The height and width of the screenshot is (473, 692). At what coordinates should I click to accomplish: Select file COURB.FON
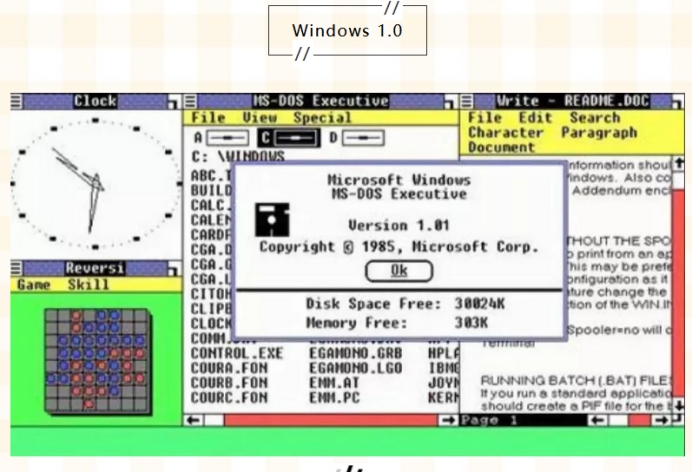tap(229, 383)
